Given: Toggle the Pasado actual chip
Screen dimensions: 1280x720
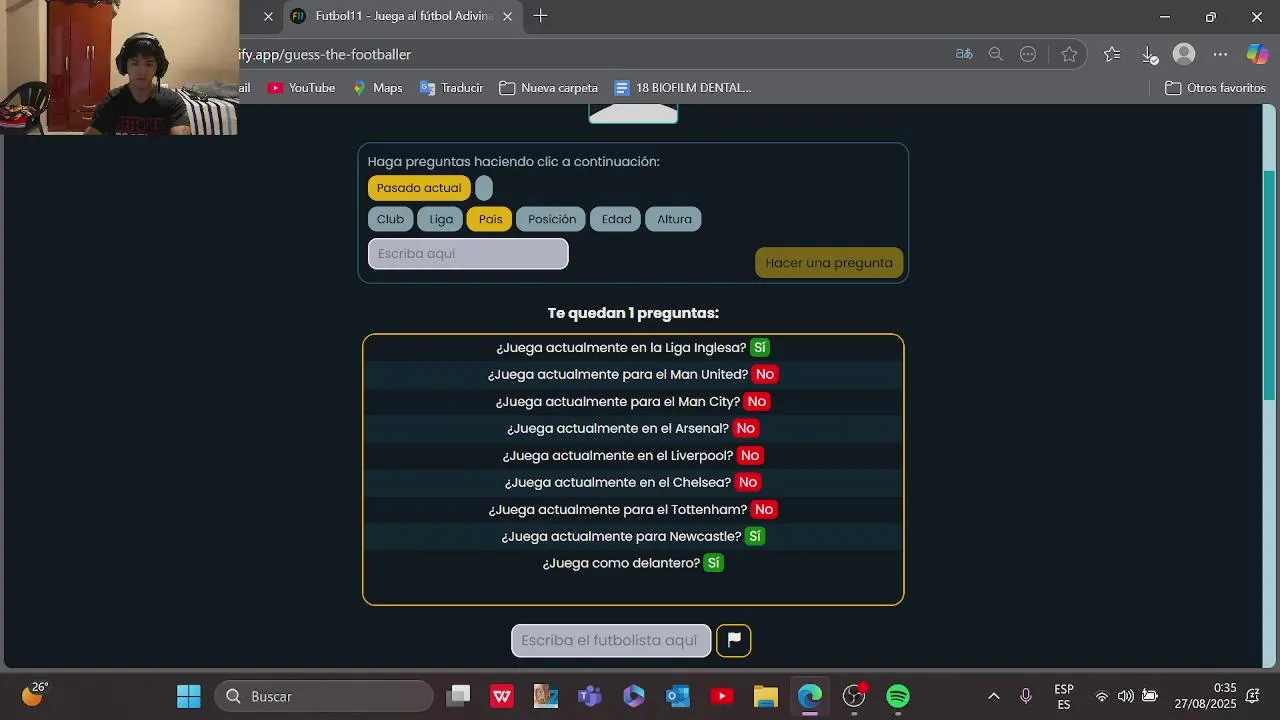Looking at the screenshot, I should coord(419,188).
